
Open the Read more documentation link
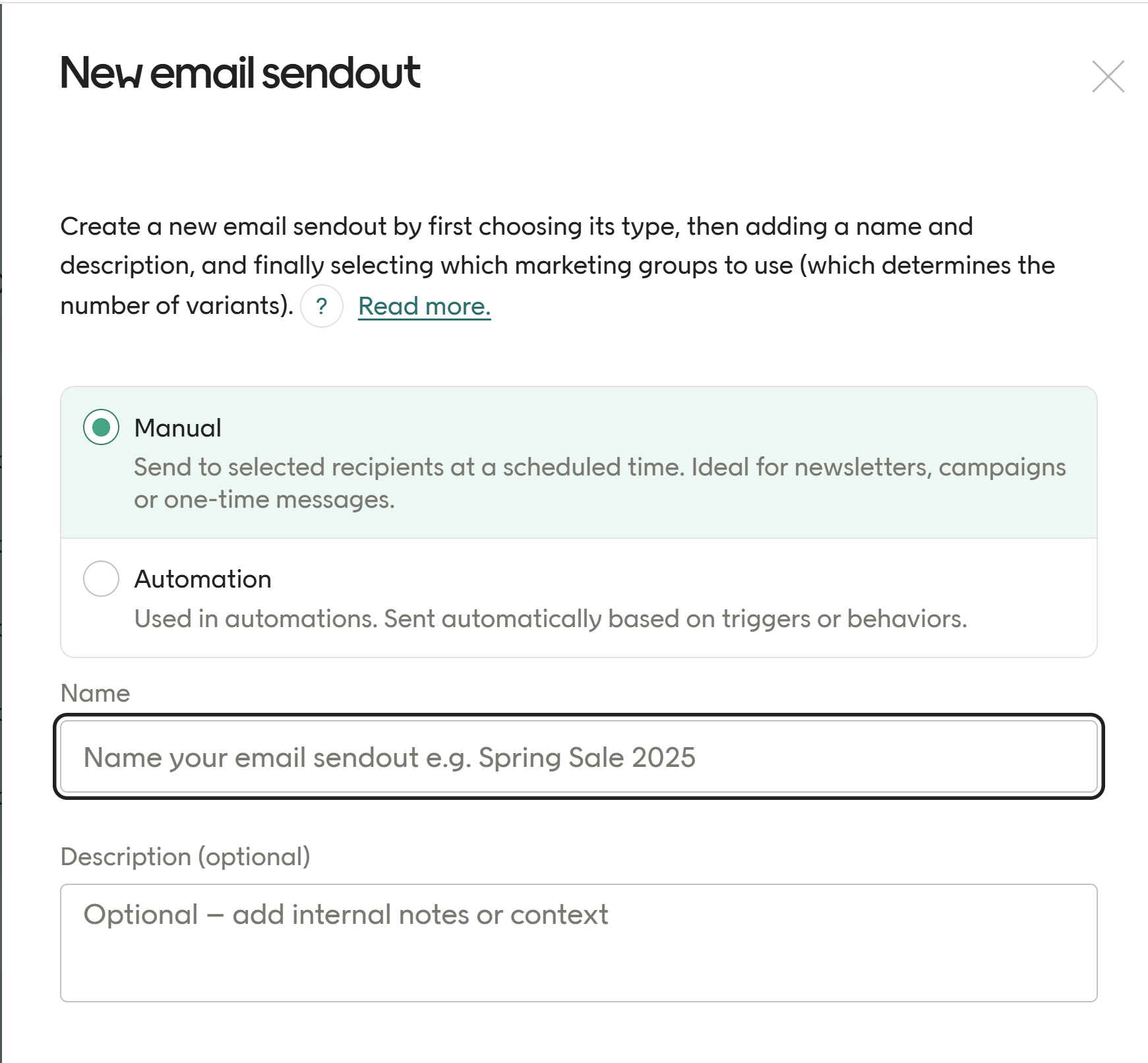tap(425, 306)
